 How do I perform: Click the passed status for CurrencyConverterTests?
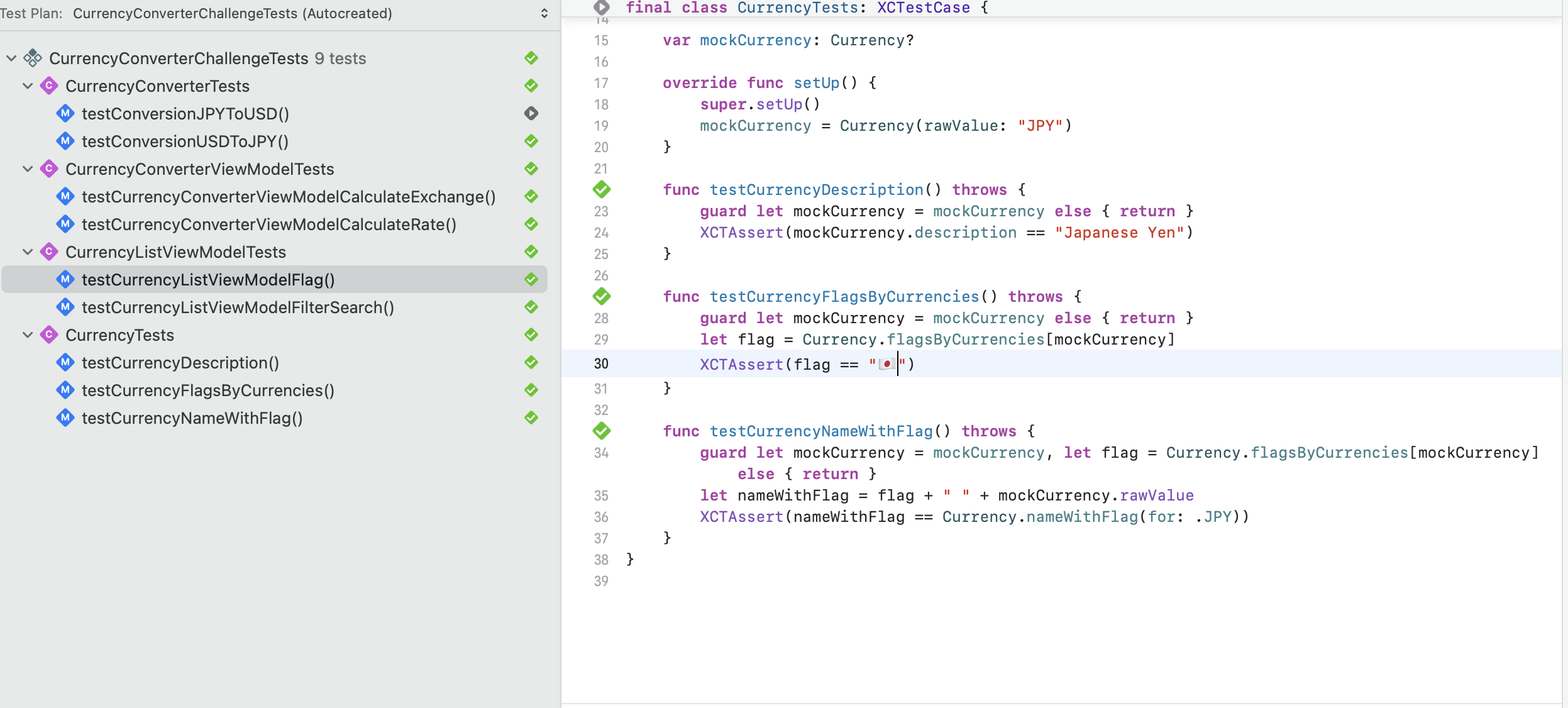click(531, 86)
